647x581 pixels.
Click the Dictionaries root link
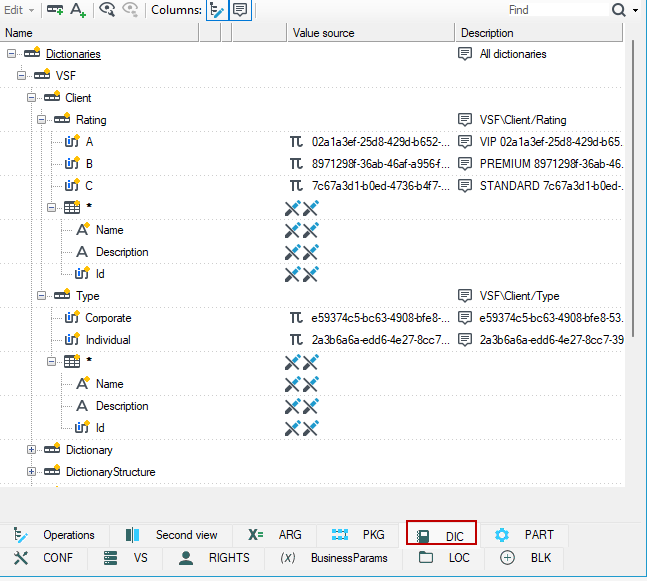73,54
